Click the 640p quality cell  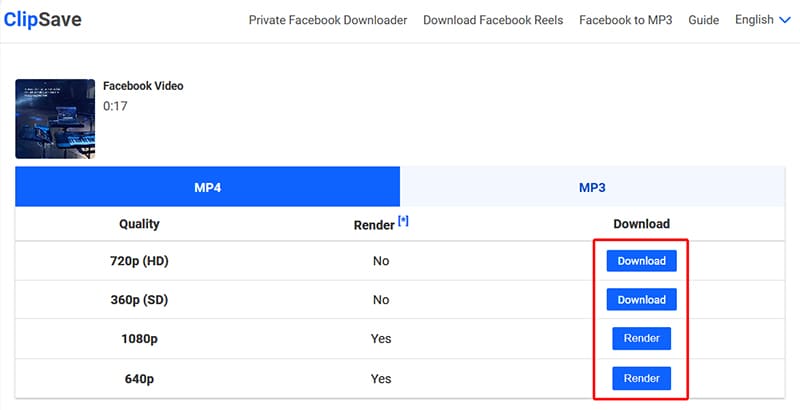[139, 379]
